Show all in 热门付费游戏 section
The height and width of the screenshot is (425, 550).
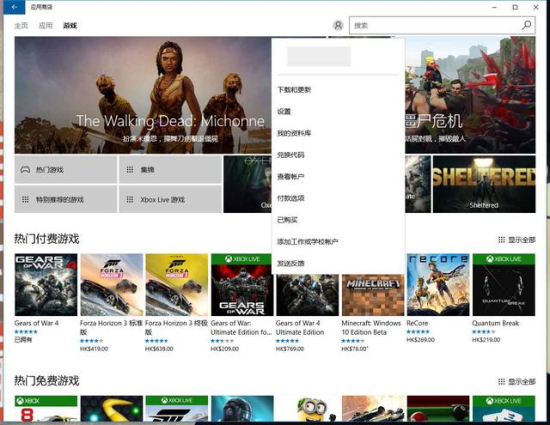517,240
